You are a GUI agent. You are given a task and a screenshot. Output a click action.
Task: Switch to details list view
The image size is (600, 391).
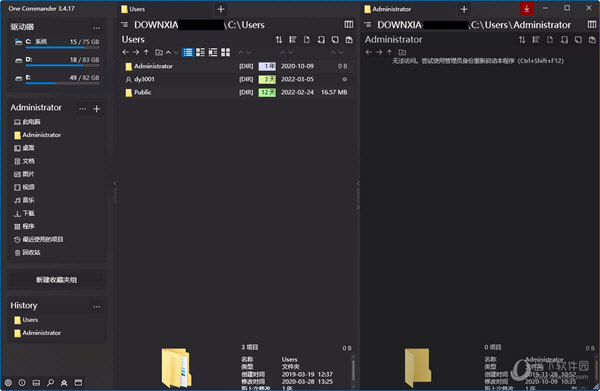tap(188, 52)
